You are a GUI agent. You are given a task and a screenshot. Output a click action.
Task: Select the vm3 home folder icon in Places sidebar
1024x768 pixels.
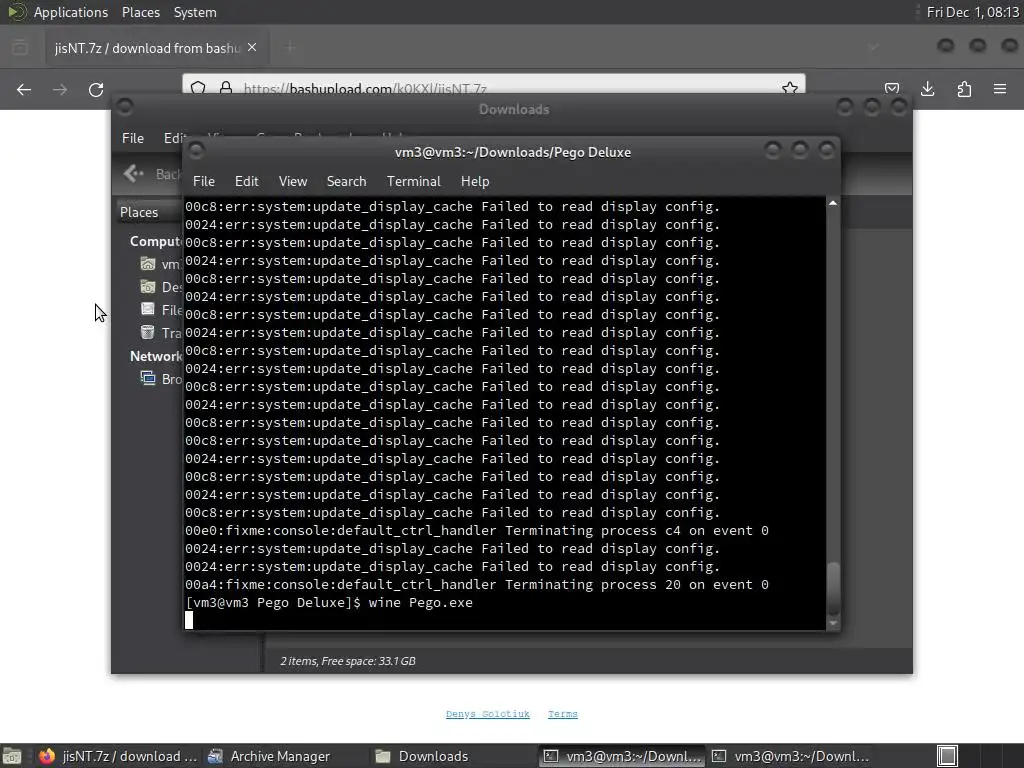click(x=148, y=264)
